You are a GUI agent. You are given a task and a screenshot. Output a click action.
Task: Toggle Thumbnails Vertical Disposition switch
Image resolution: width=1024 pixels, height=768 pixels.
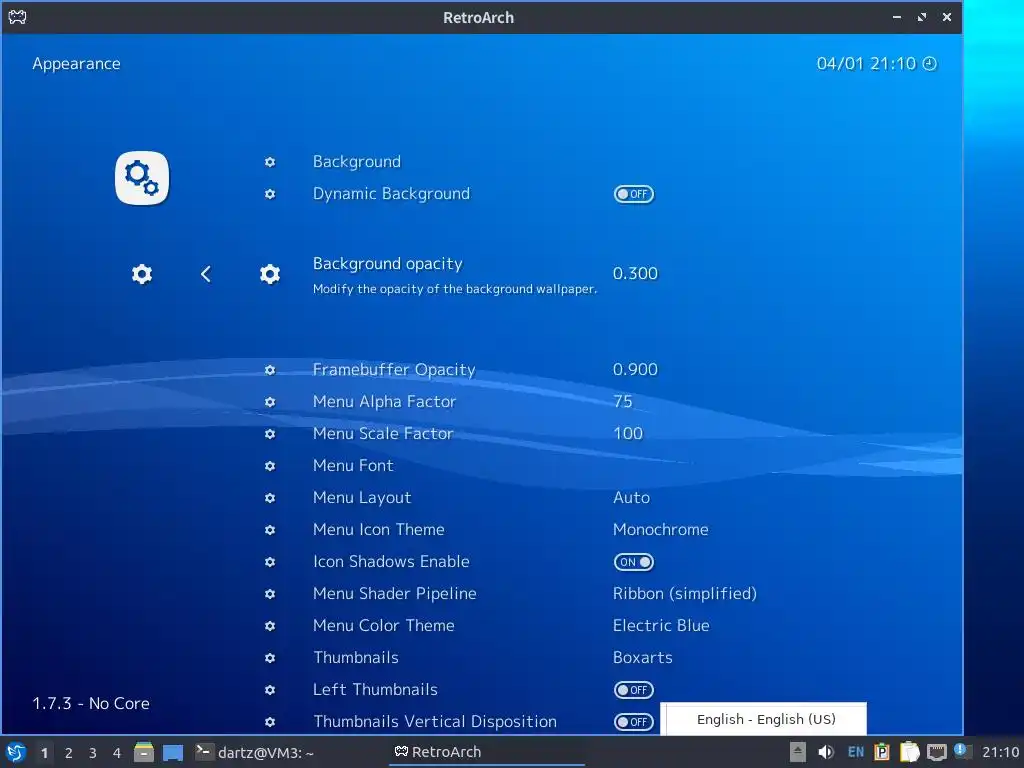click(x=633, y=722)
